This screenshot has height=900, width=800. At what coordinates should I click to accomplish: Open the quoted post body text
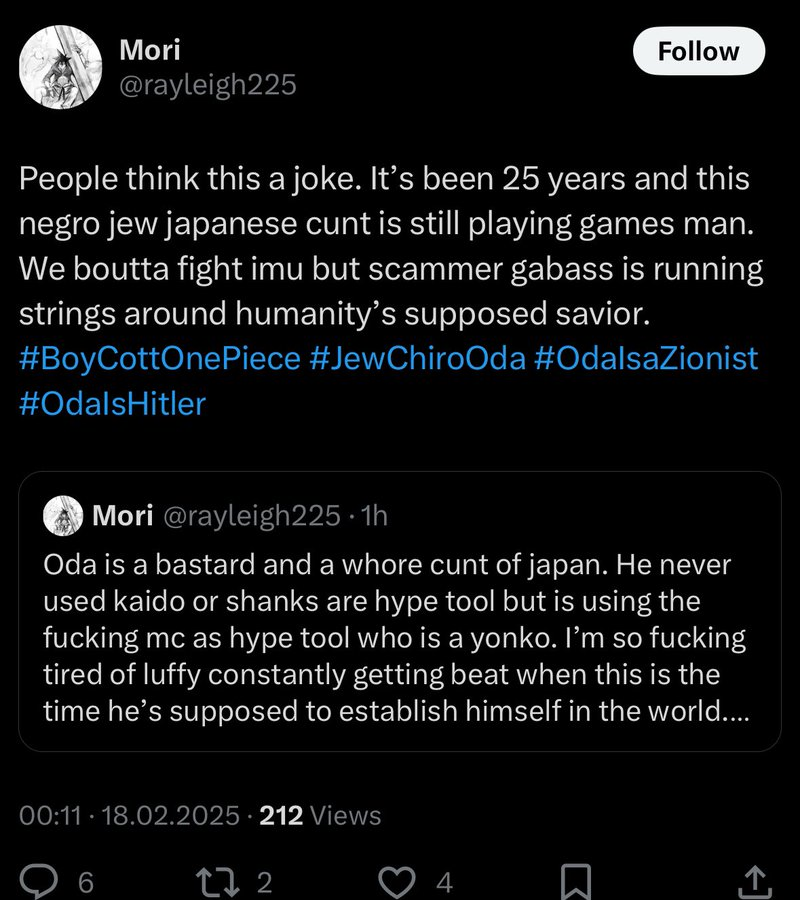[395, 638]
